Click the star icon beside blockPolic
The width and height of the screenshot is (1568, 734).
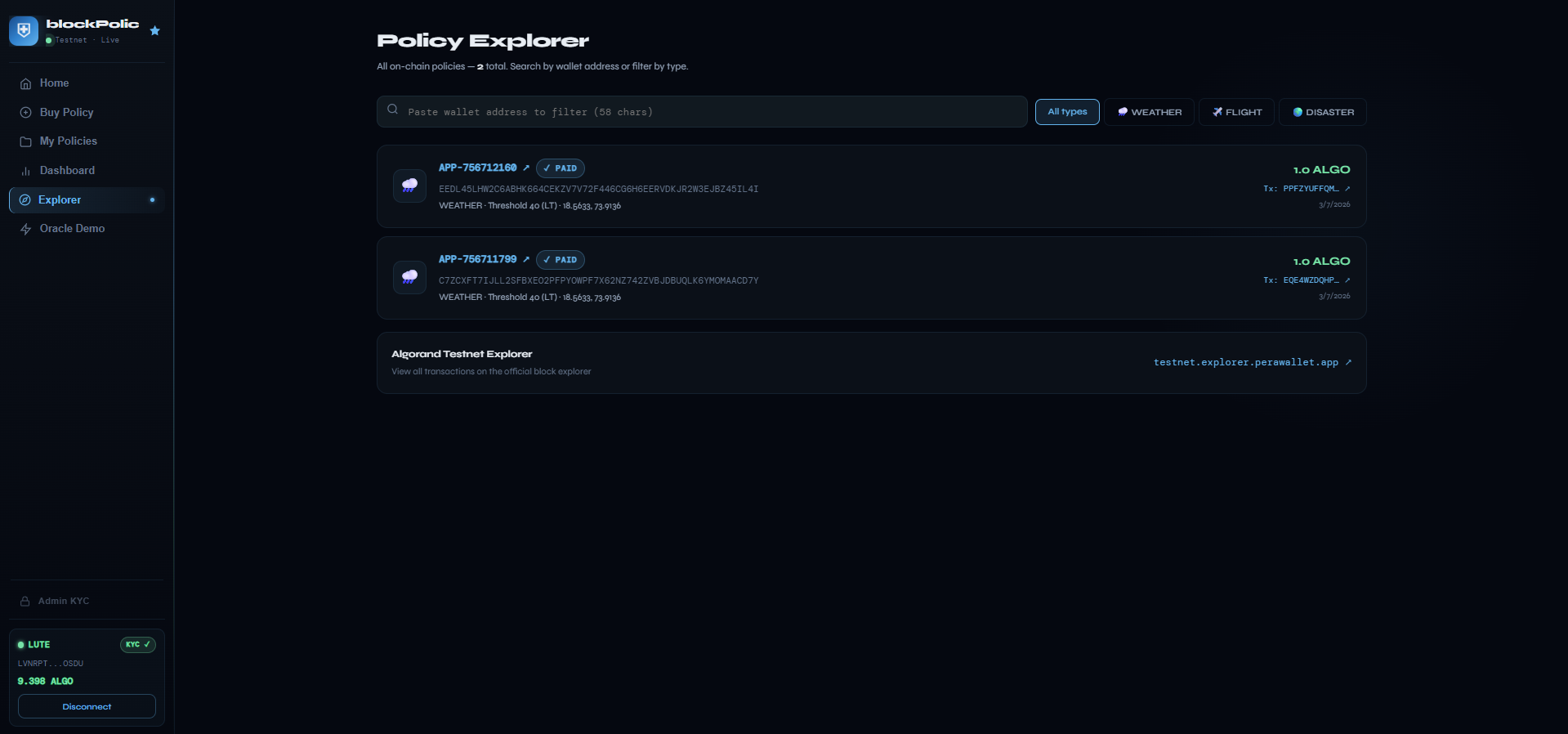point(154,31)
